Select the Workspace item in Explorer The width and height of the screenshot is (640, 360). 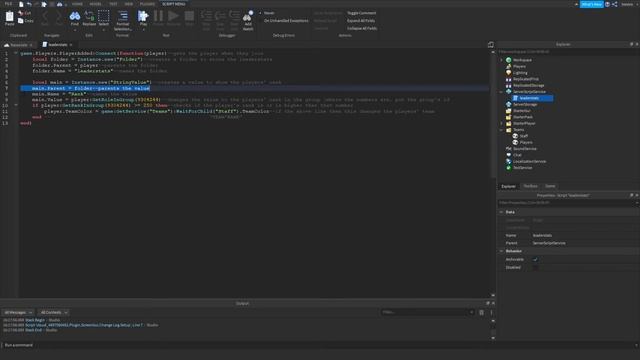(522, 60)
